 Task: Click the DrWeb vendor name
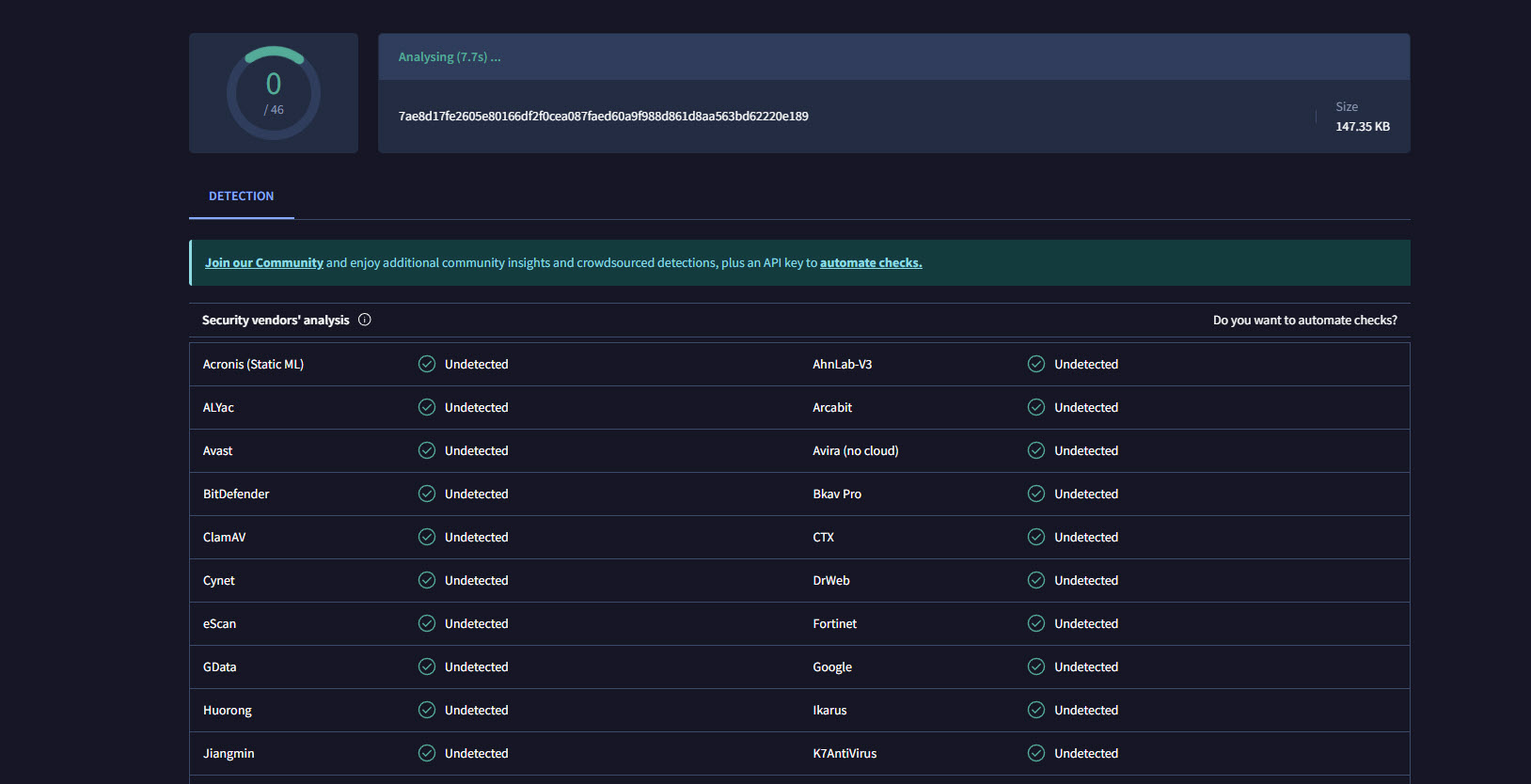click(x=831, y=581)
